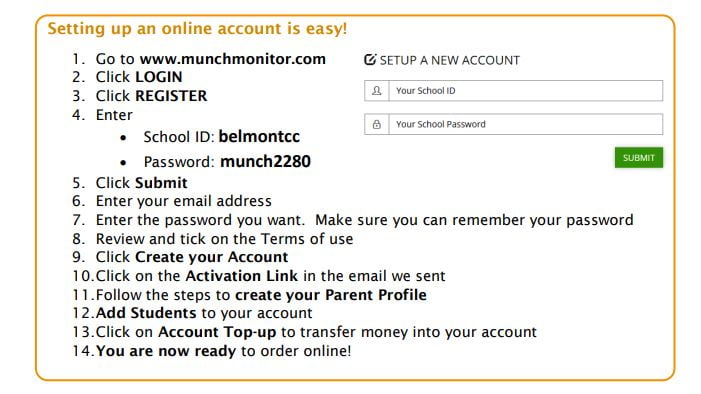The width and height of the screenshot is (701, 394).
Task: Click the bold Submit word in step 5
Action: (161, 183)
